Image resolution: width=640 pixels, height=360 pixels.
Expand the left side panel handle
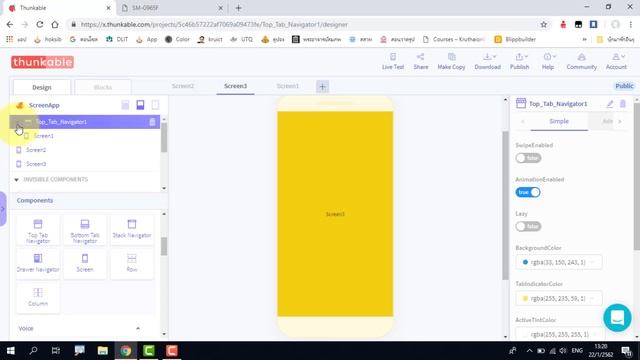click(x=3, y=209)
